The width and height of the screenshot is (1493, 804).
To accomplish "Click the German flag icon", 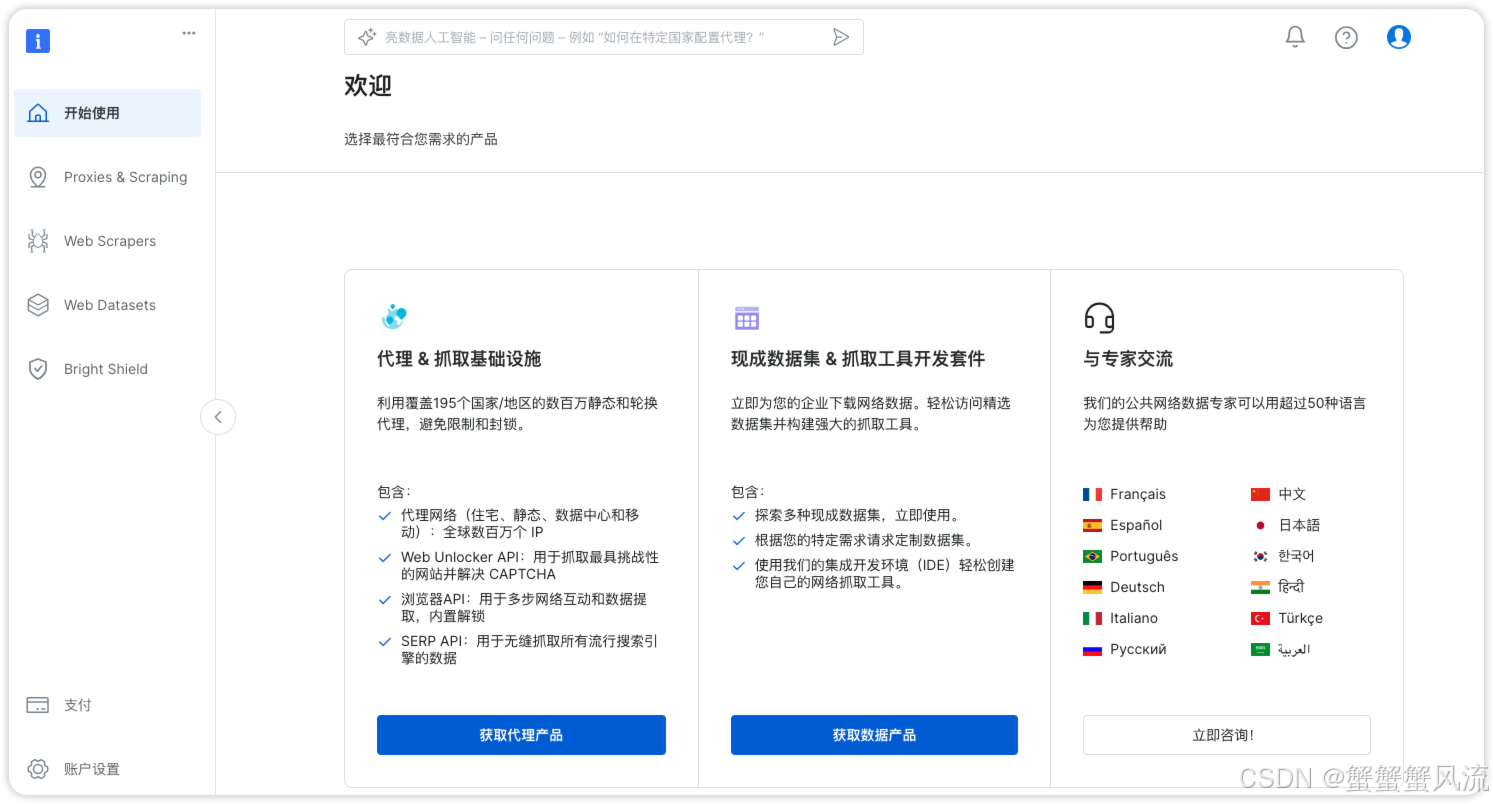I will [x=1092, y=587].
